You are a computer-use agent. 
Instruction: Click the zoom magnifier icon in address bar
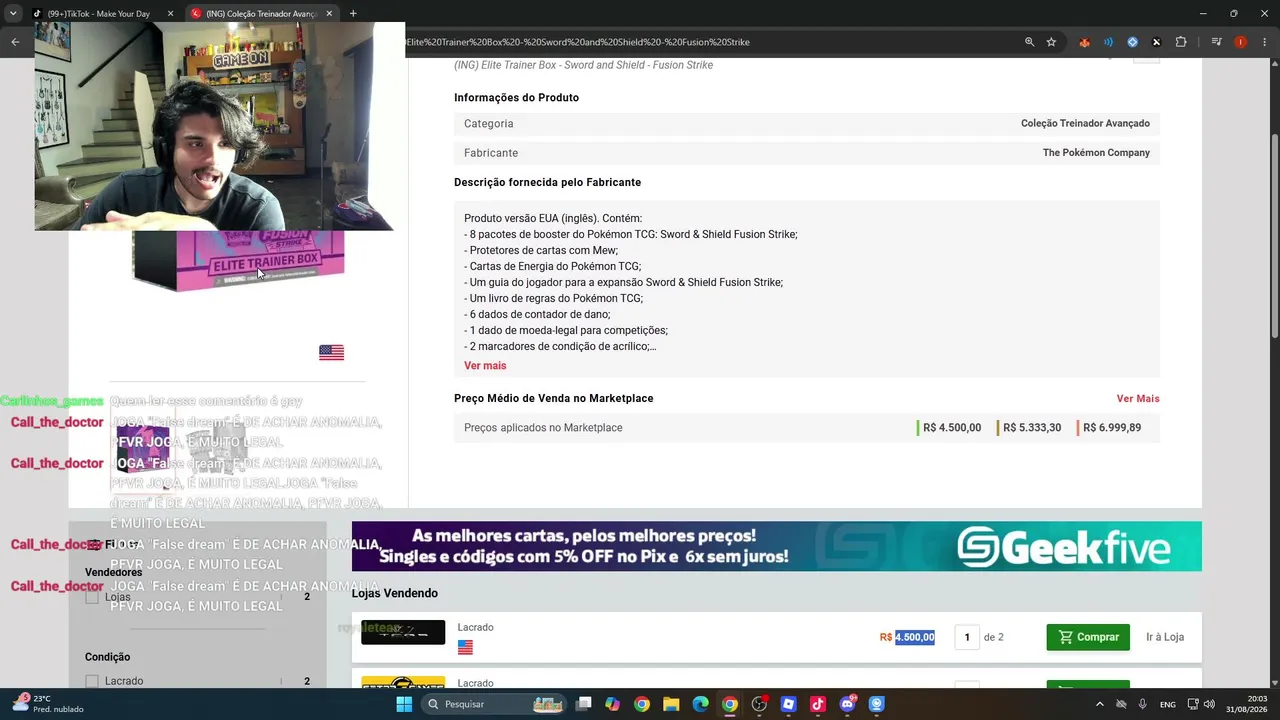(1029, 42)
